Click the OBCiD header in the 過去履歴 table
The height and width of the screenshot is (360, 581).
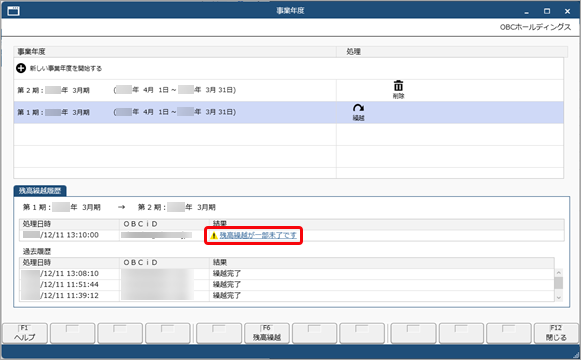point(165,263)
